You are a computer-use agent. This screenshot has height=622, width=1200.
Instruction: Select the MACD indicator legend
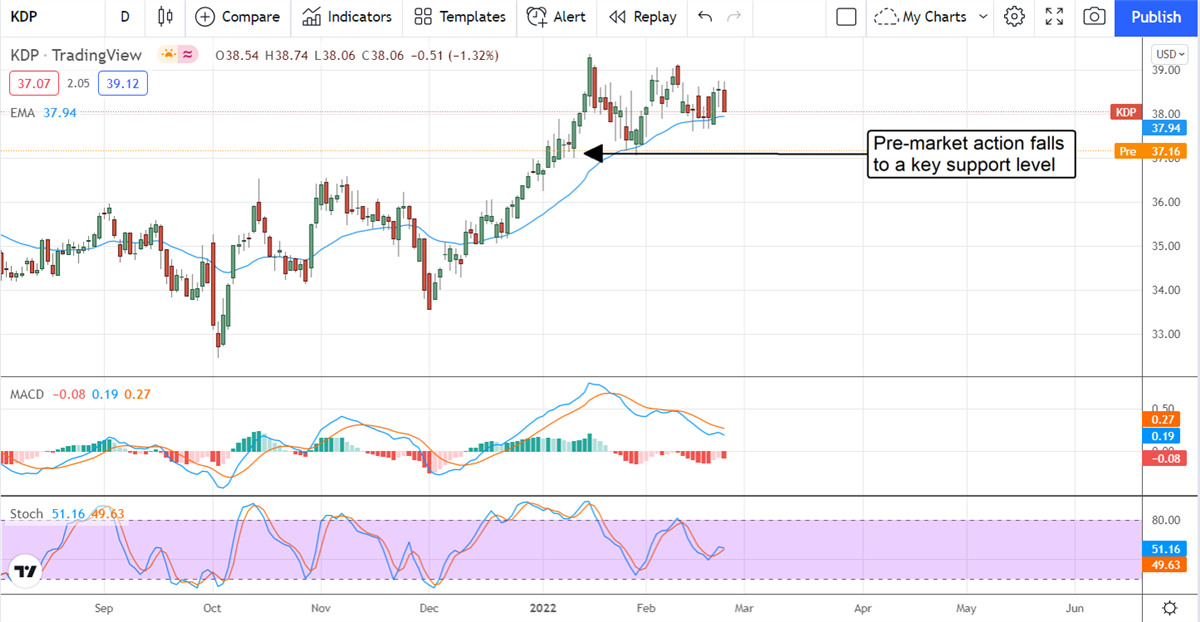[x=27, y=394]
